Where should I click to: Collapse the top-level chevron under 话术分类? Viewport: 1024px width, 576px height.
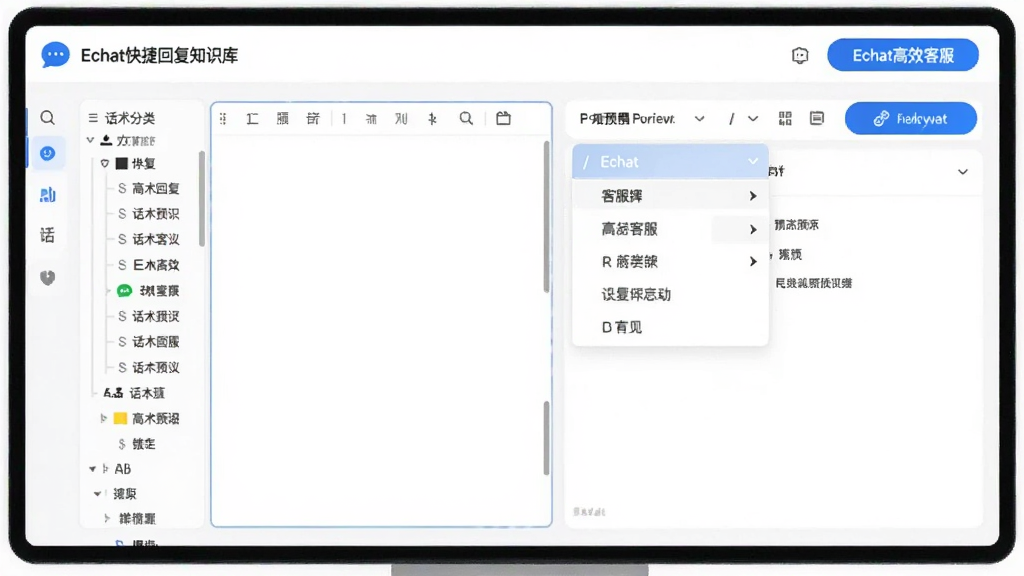pos(91,140)
